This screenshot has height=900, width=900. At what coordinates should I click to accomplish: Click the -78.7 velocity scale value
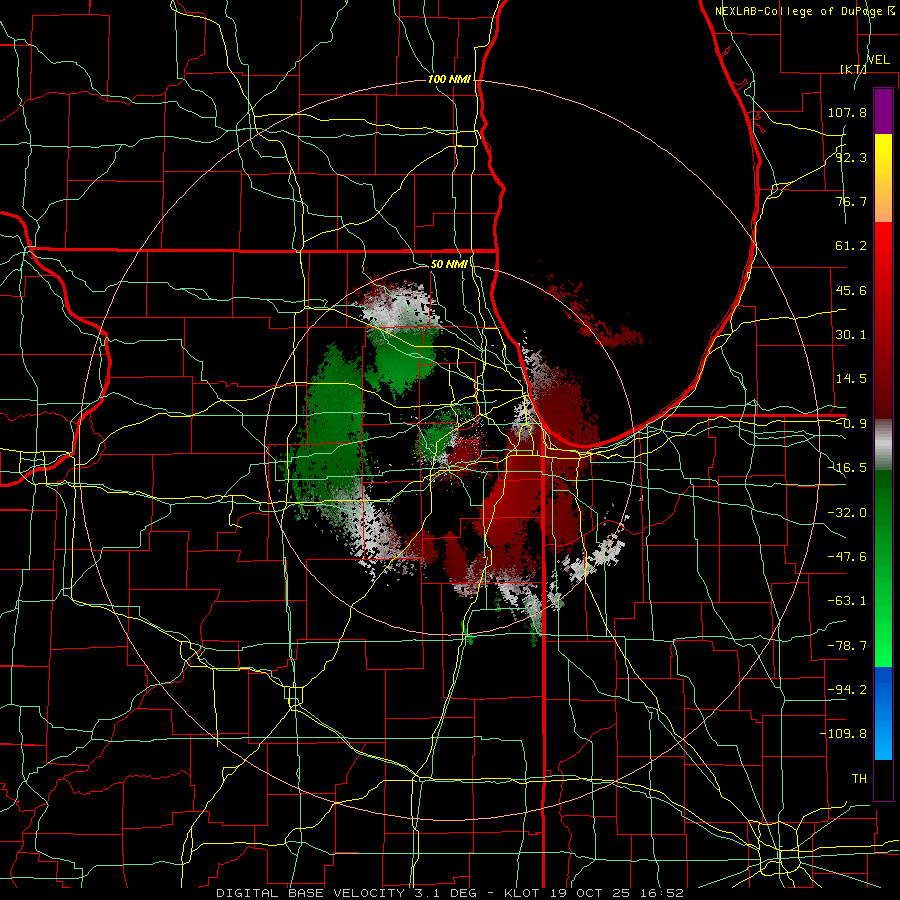pyautogui.click(x=847, y=646)
